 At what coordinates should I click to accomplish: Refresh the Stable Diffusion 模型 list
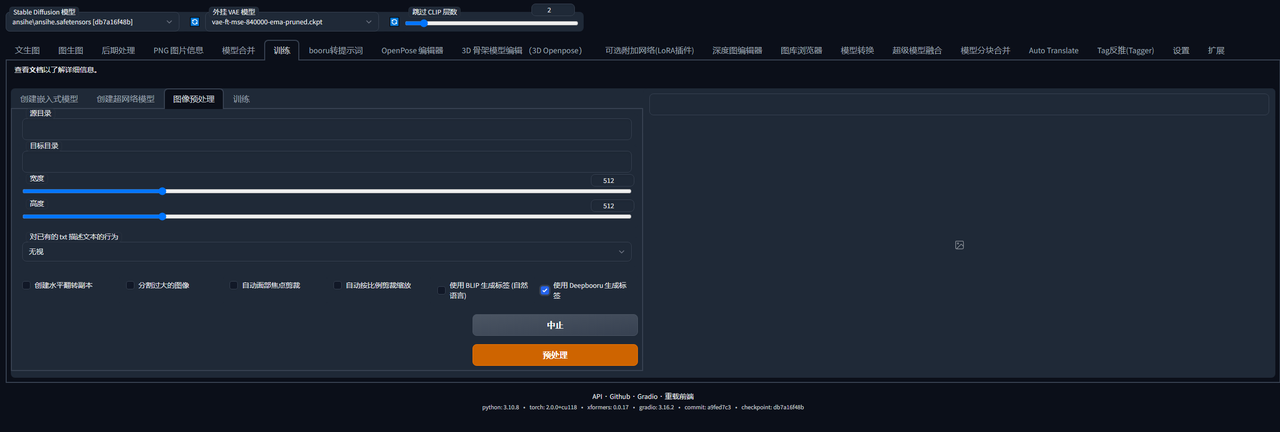[x=195, y=22]
